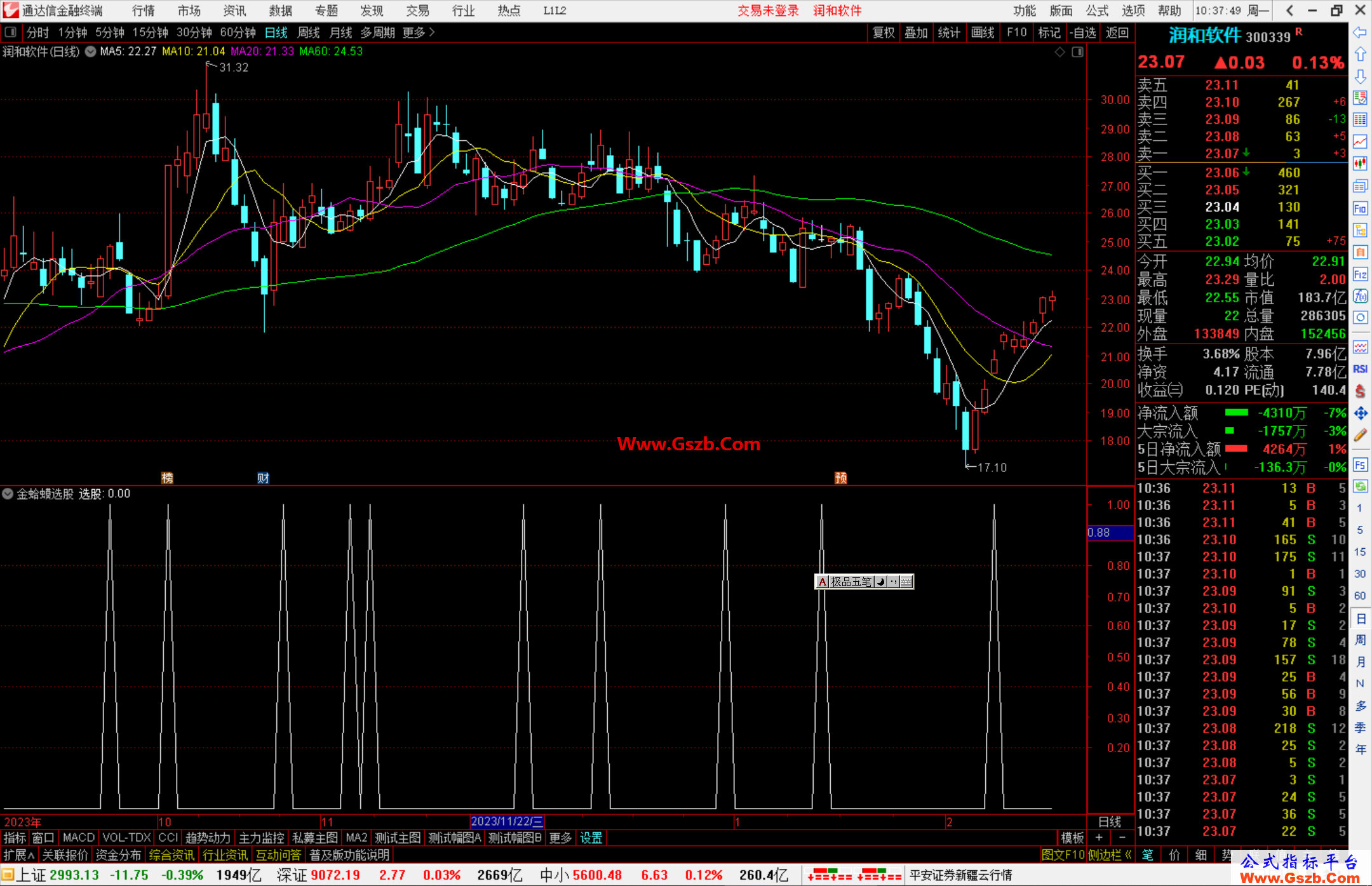Select the 30 minute period in sidebar
This screenshot has width=1372, height=886.
(1360, 574)
